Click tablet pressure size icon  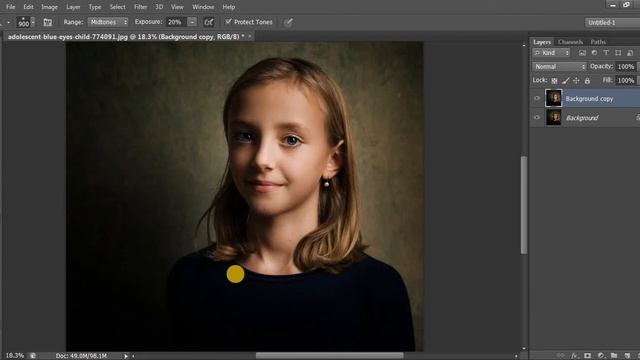click(x=288, y=22)
